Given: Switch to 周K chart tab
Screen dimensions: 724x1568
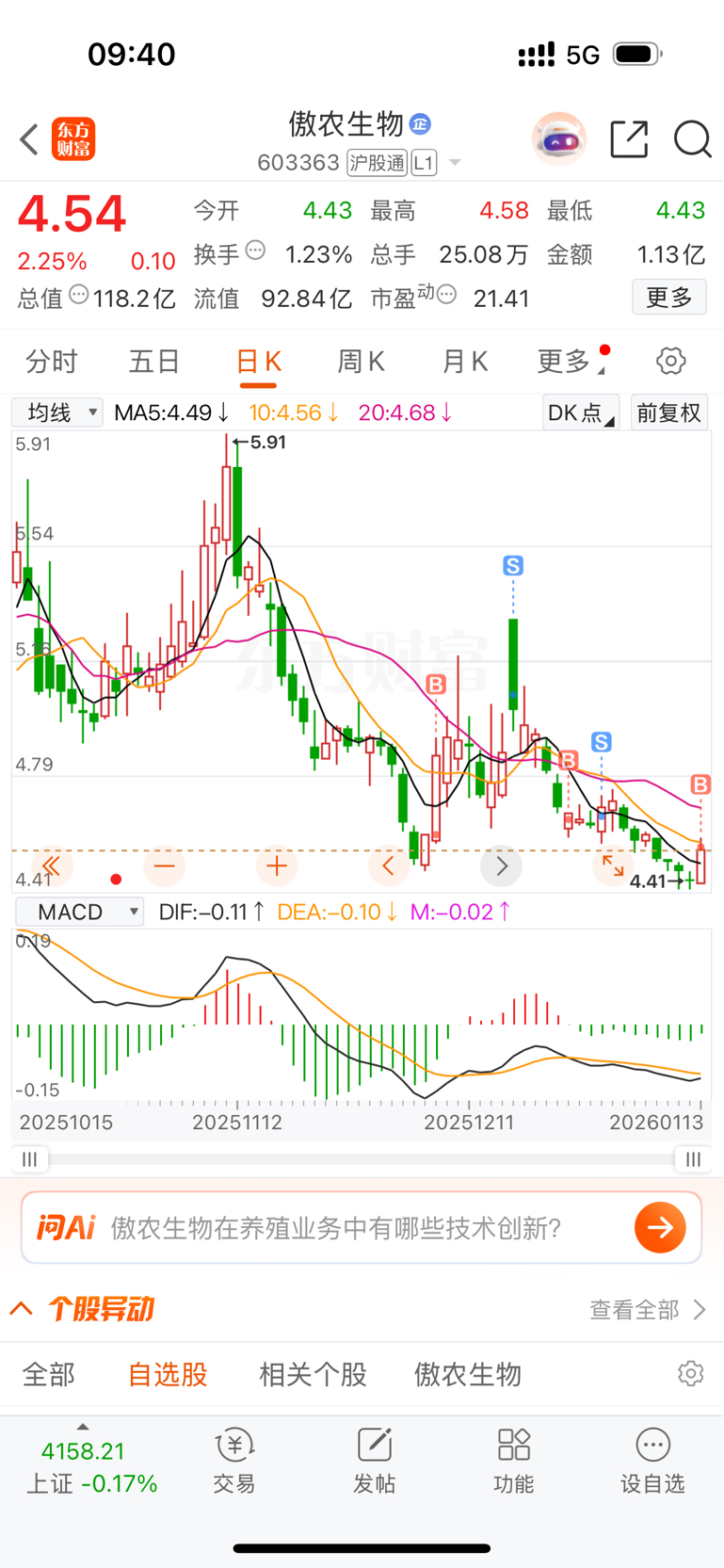Looking at the screenshot, I should tap(362, 361).
